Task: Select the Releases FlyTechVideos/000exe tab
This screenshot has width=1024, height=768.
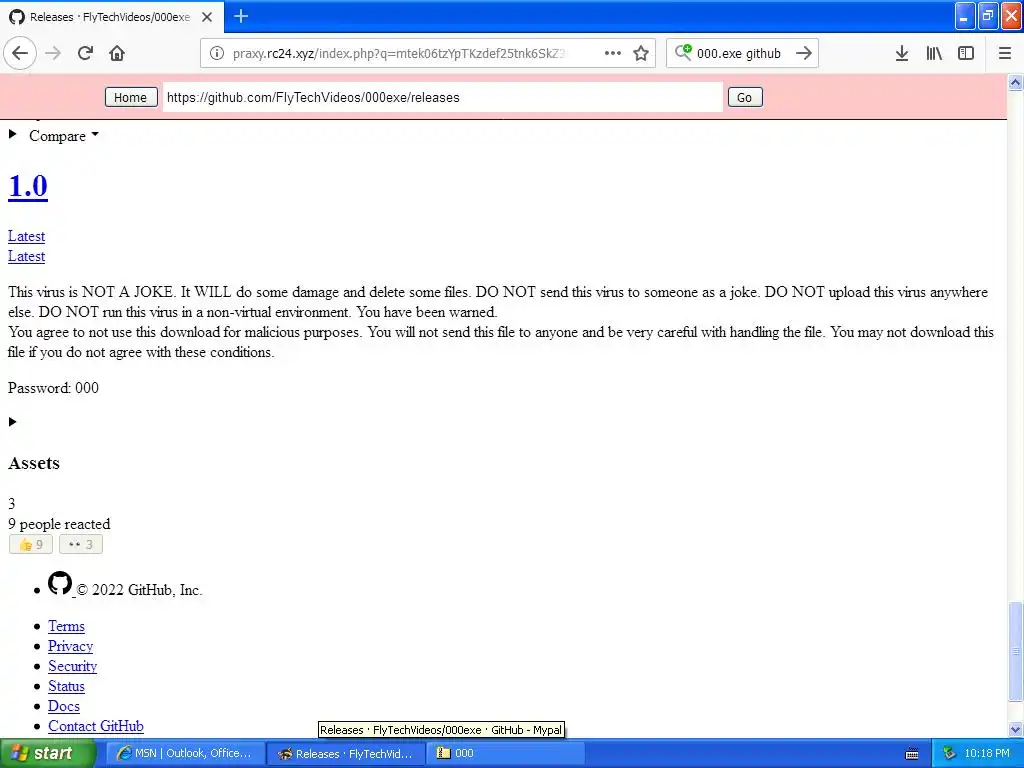Action: 111,17
